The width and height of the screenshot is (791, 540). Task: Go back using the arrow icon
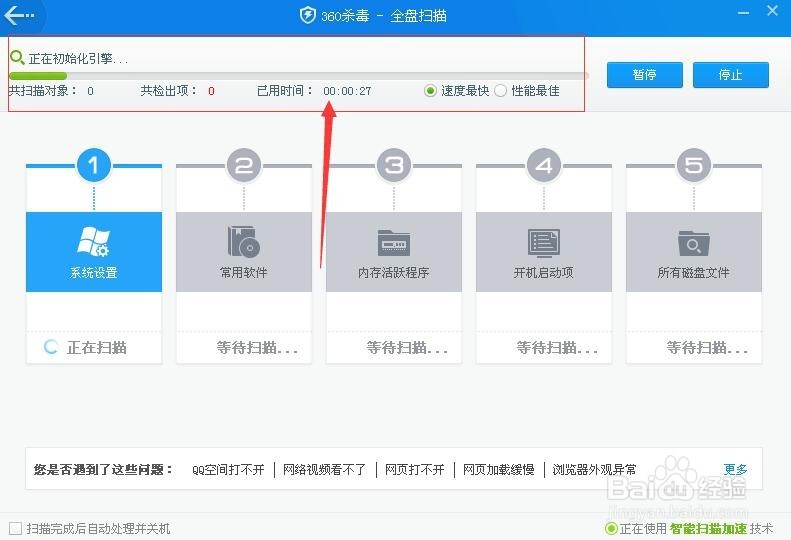coord(19,15)
